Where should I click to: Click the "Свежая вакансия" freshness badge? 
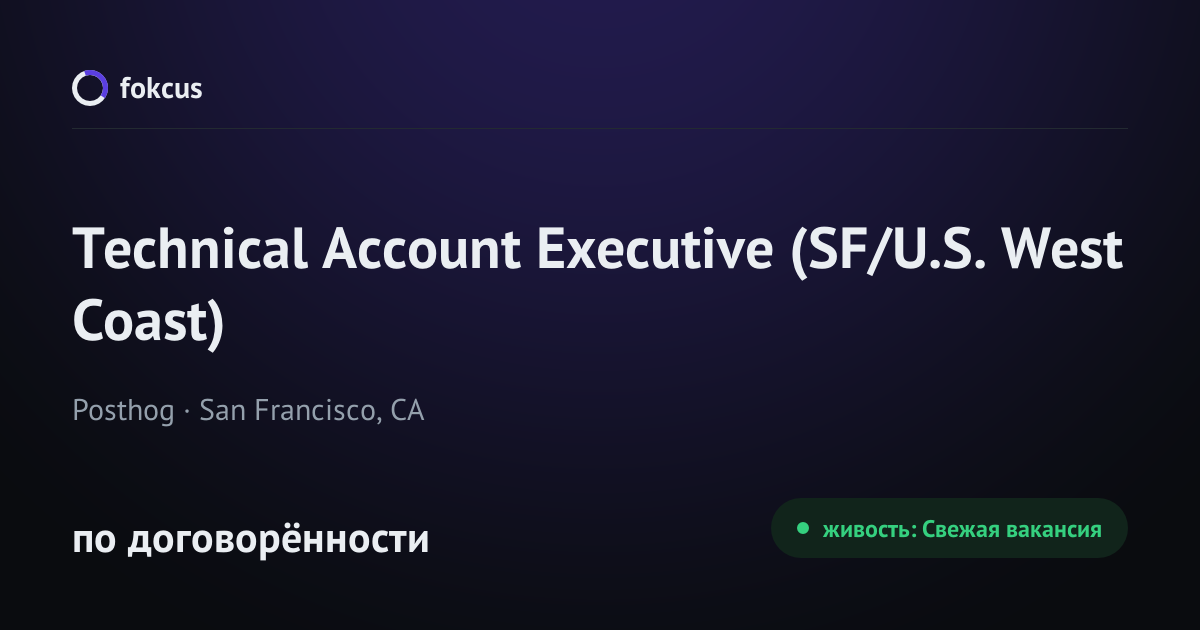[x=949, y=528]
